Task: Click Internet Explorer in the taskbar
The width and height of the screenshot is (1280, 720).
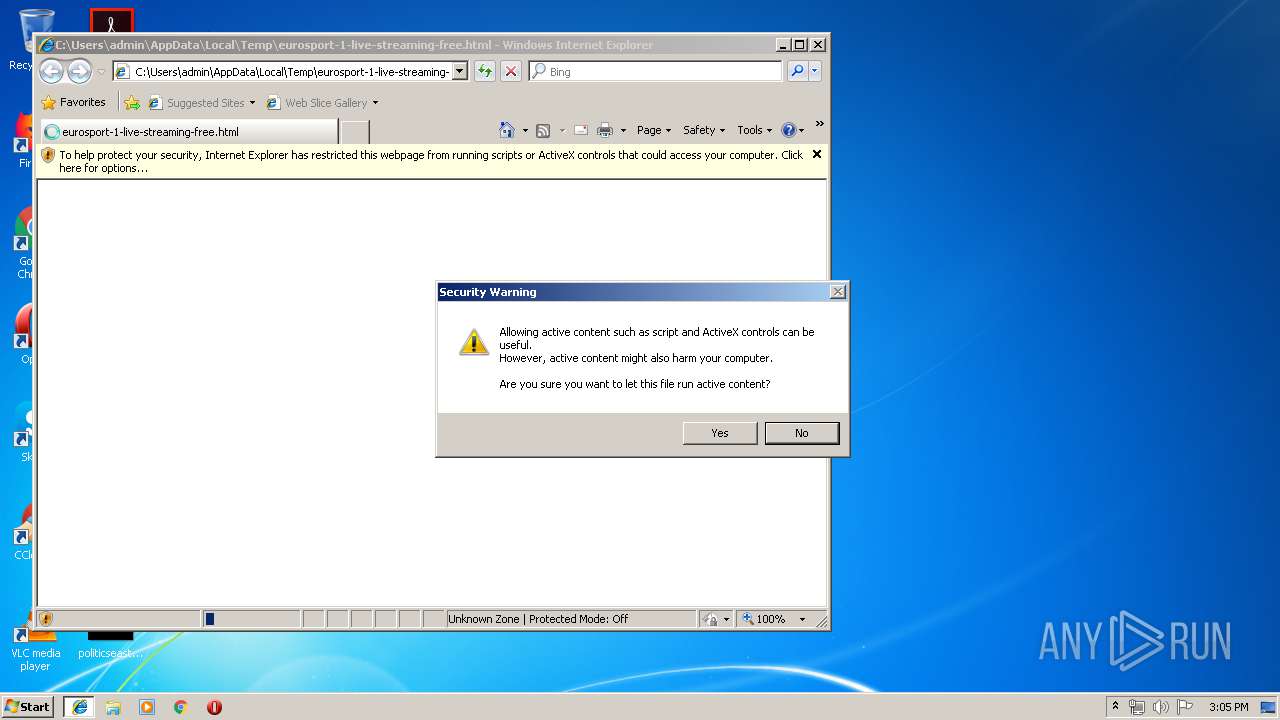Action: pyautogui.click(x=79, y=706)
